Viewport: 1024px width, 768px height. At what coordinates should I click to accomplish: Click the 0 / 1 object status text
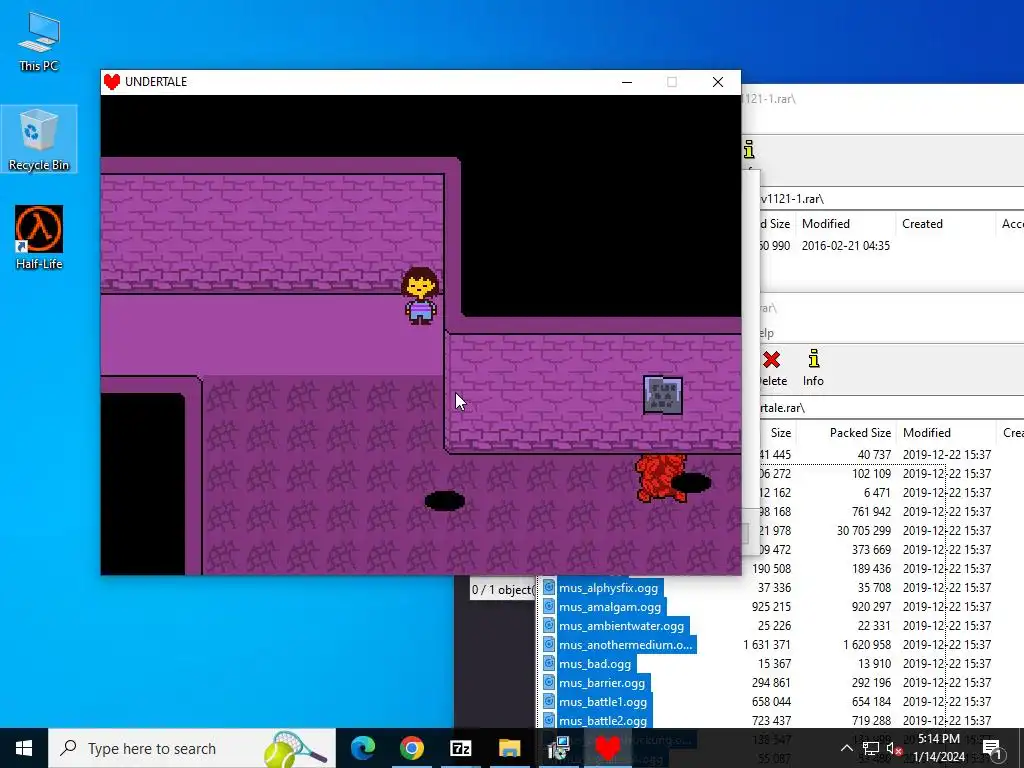click(502, 590)
